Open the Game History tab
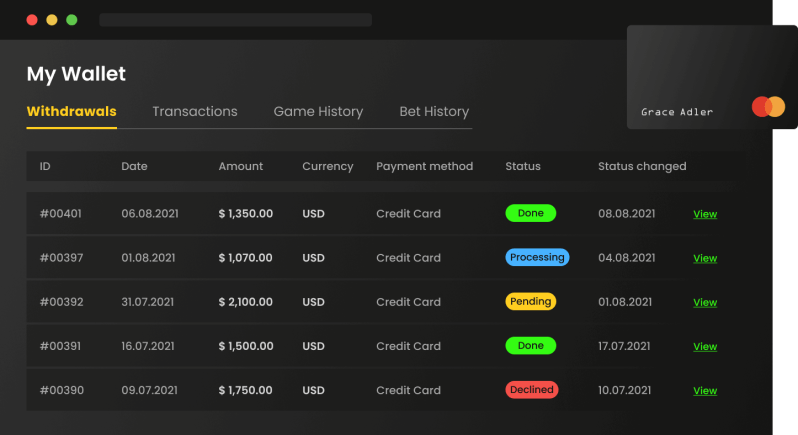 point(318,112)
